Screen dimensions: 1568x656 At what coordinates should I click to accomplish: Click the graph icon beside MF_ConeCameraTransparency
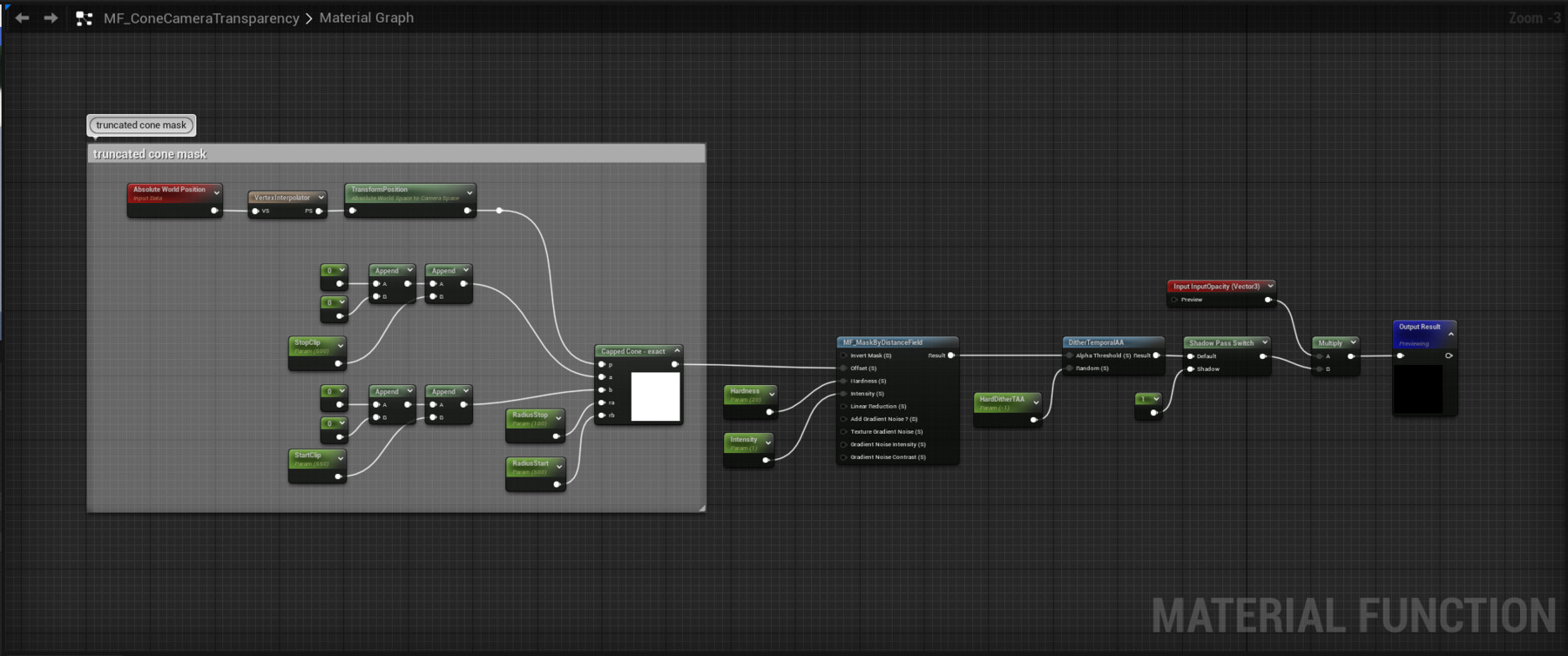click(84, 18)
